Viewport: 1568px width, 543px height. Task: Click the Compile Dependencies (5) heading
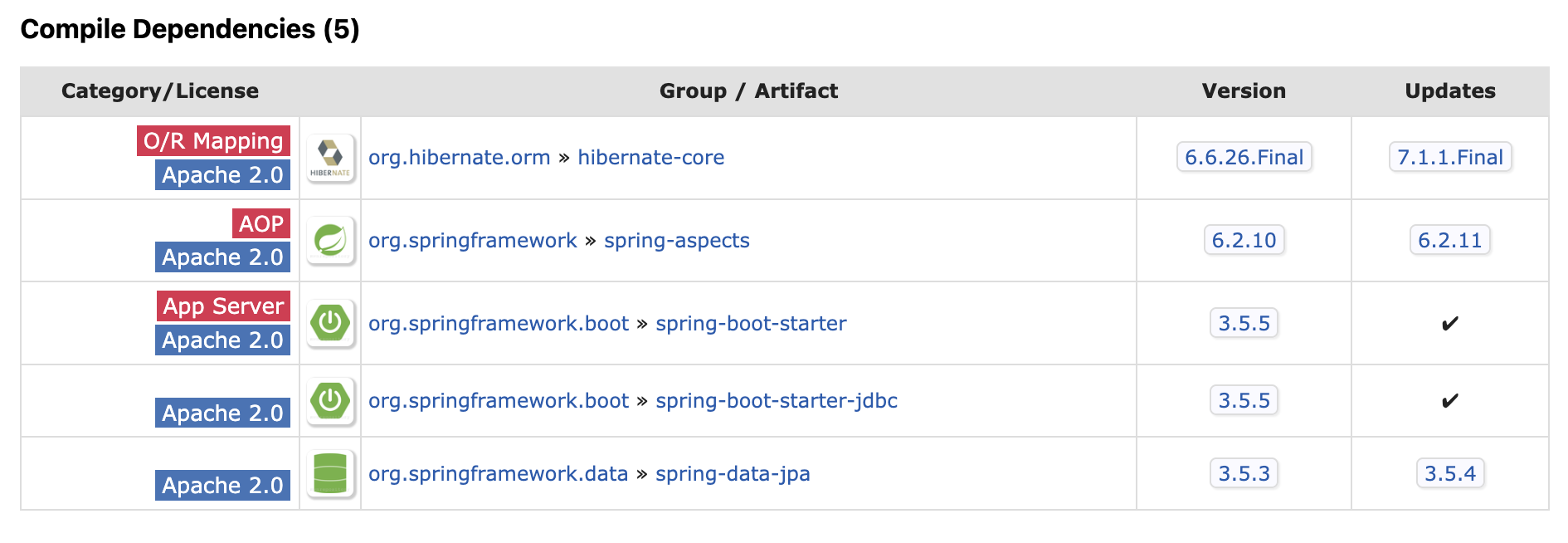190,29
